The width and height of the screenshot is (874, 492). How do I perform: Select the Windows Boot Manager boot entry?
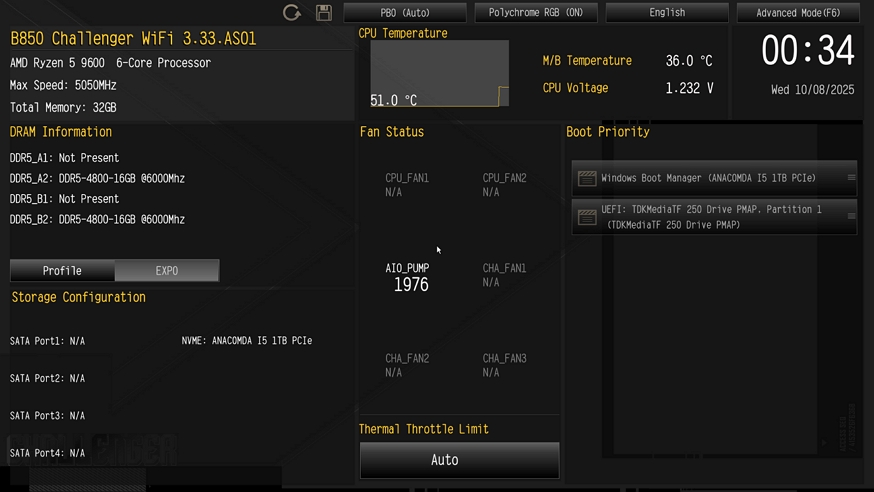coord(708,178)
